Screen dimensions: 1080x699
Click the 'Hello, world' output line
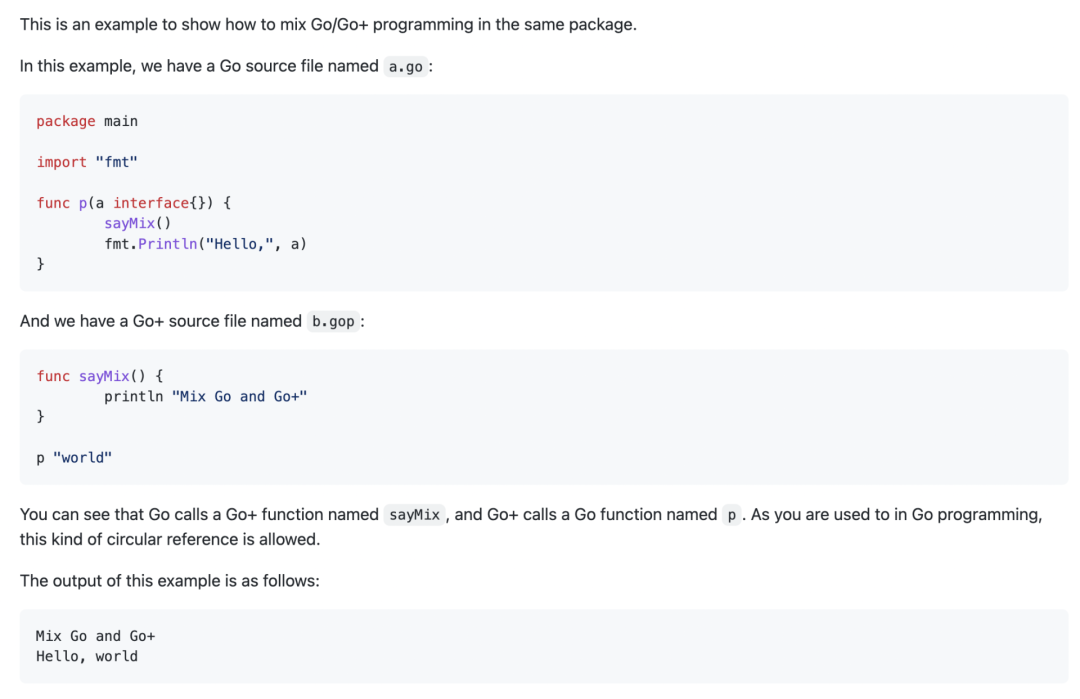pyautogui.click(x=87, y=656)
